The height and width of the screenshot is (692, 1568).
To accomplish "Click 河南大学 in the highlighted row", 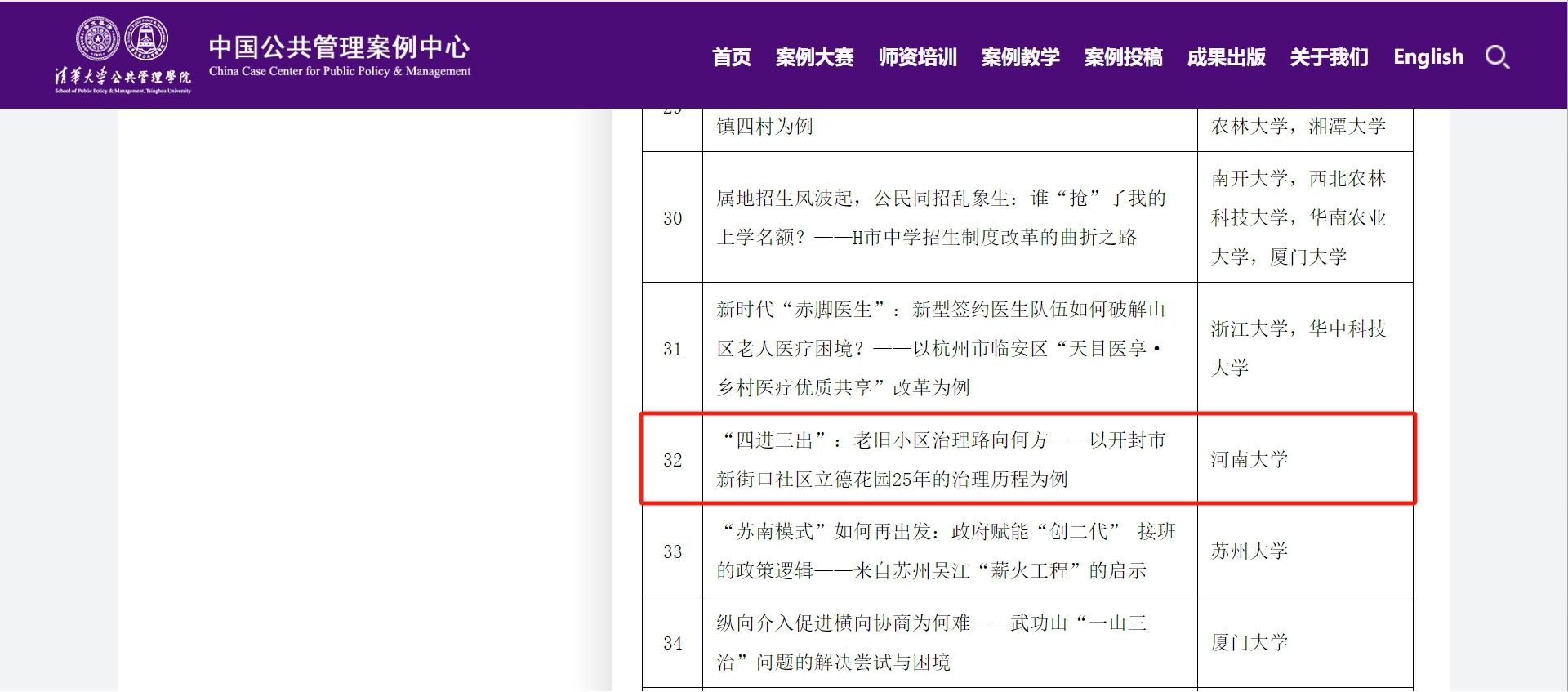I will (1249, 460).
